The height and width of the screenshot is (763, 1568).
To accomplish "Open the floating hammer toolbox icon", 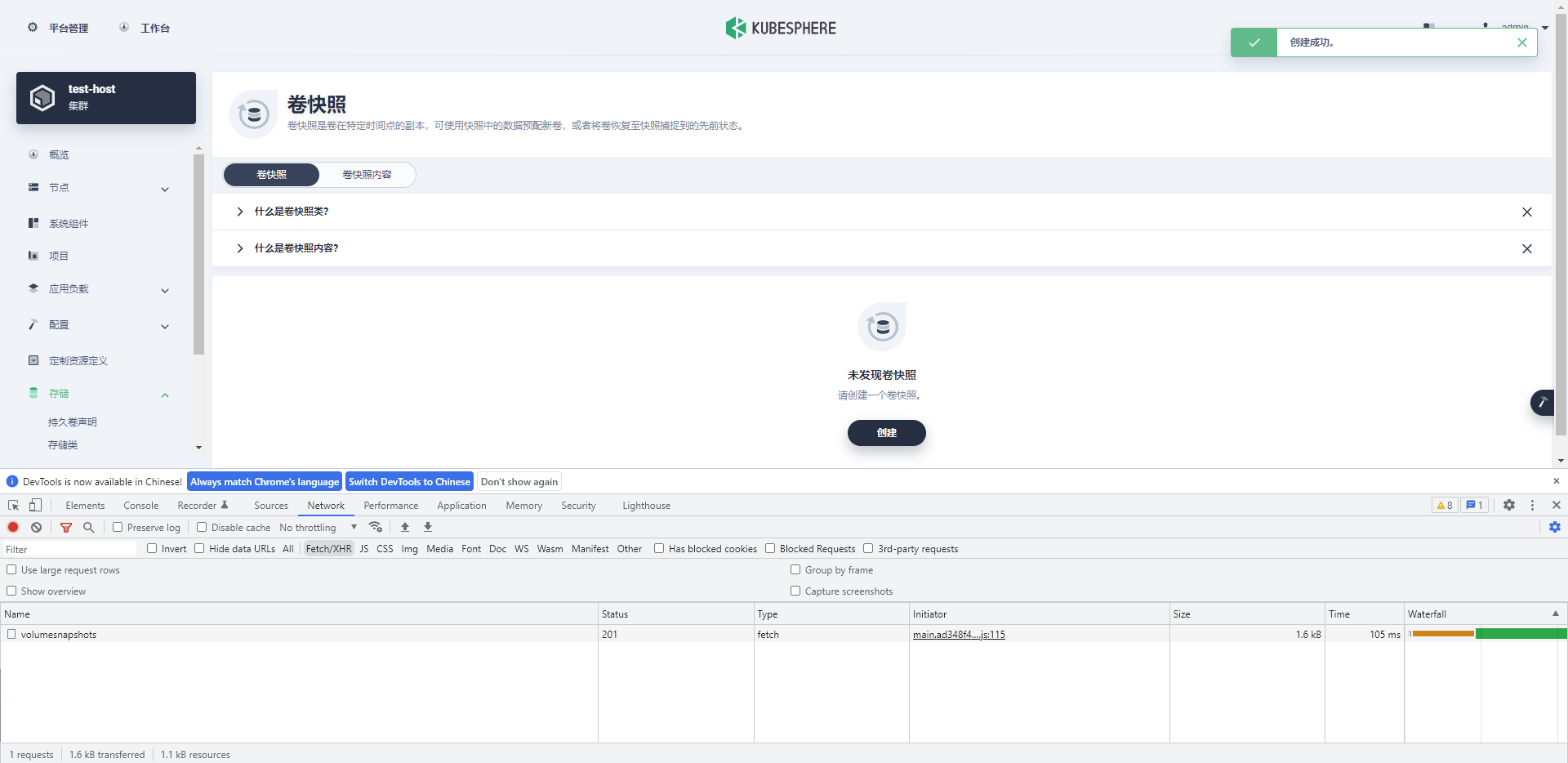I will 1543,402.
